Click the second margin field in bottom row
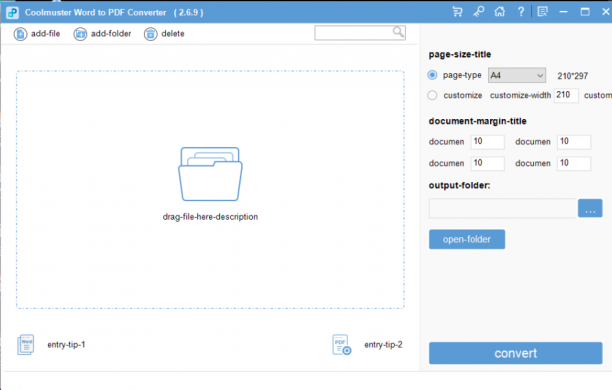The width and height of the screenshot is (612, 390). pos(574,163)
